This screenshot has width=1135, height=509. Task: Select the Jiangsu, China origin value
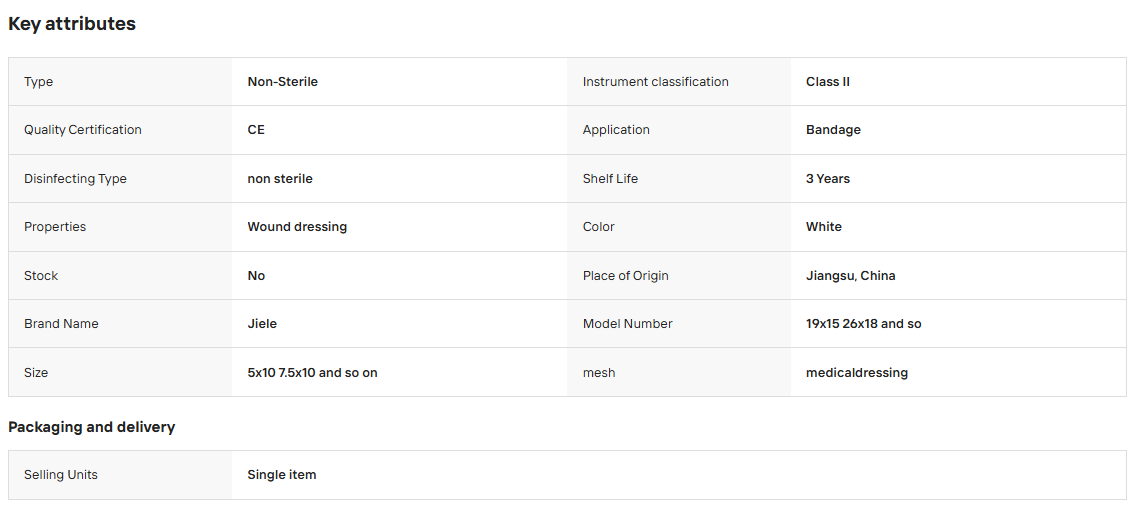tap(851, 276)
